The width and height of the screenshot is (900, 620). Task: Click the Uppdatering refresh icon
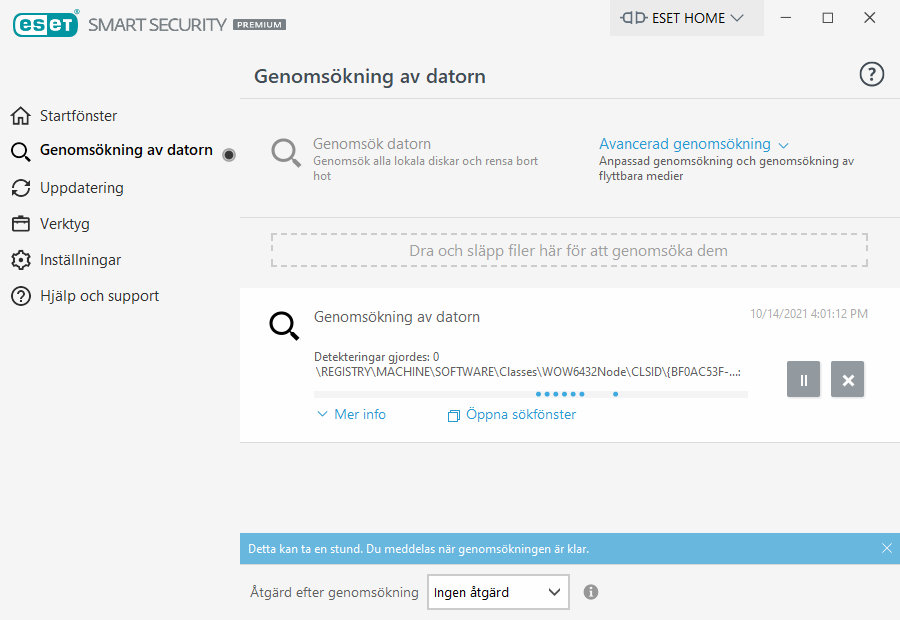click(20, 188)
